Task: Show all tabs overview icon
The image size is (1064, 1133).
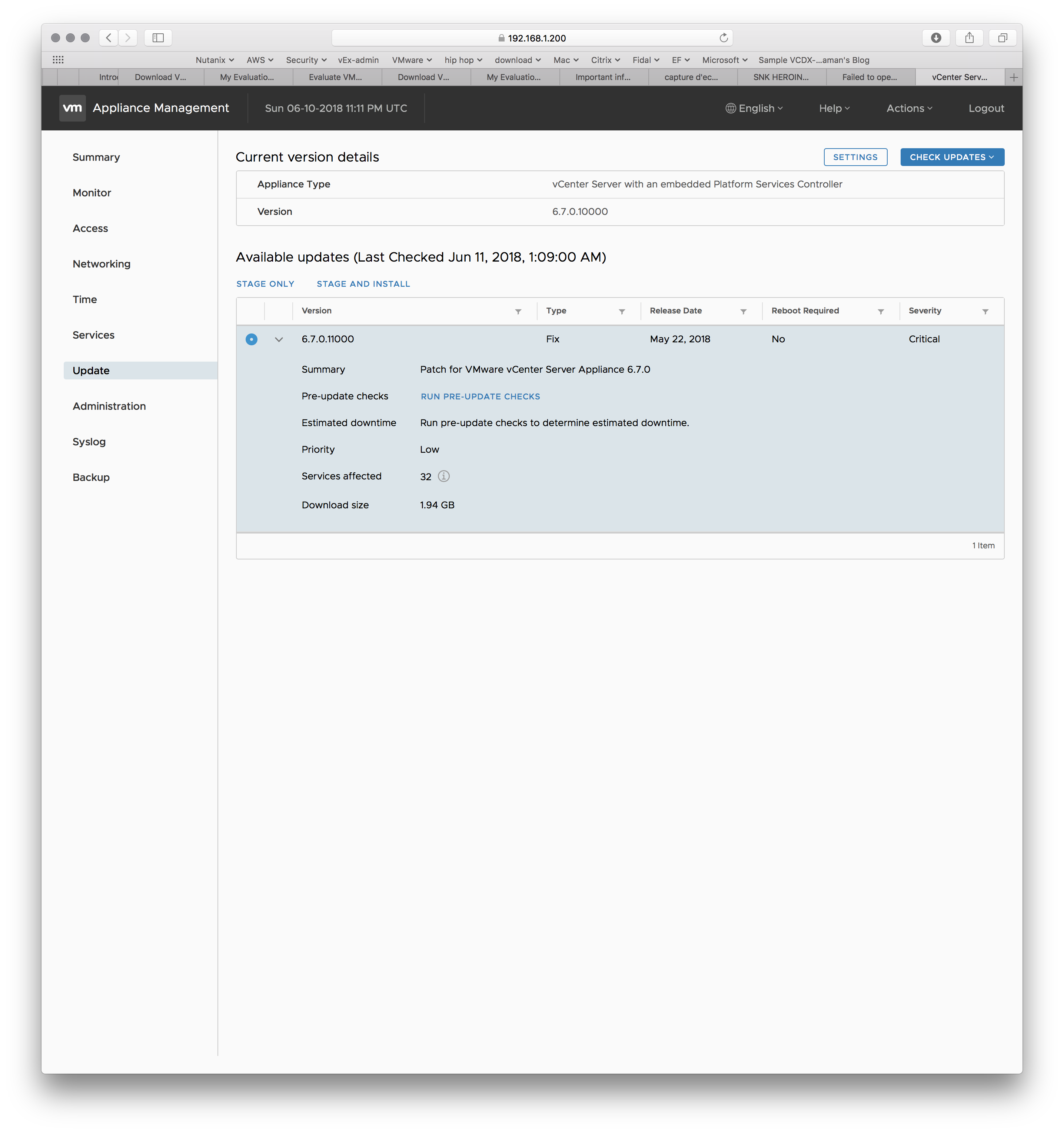Action: tap(1003, 38)
